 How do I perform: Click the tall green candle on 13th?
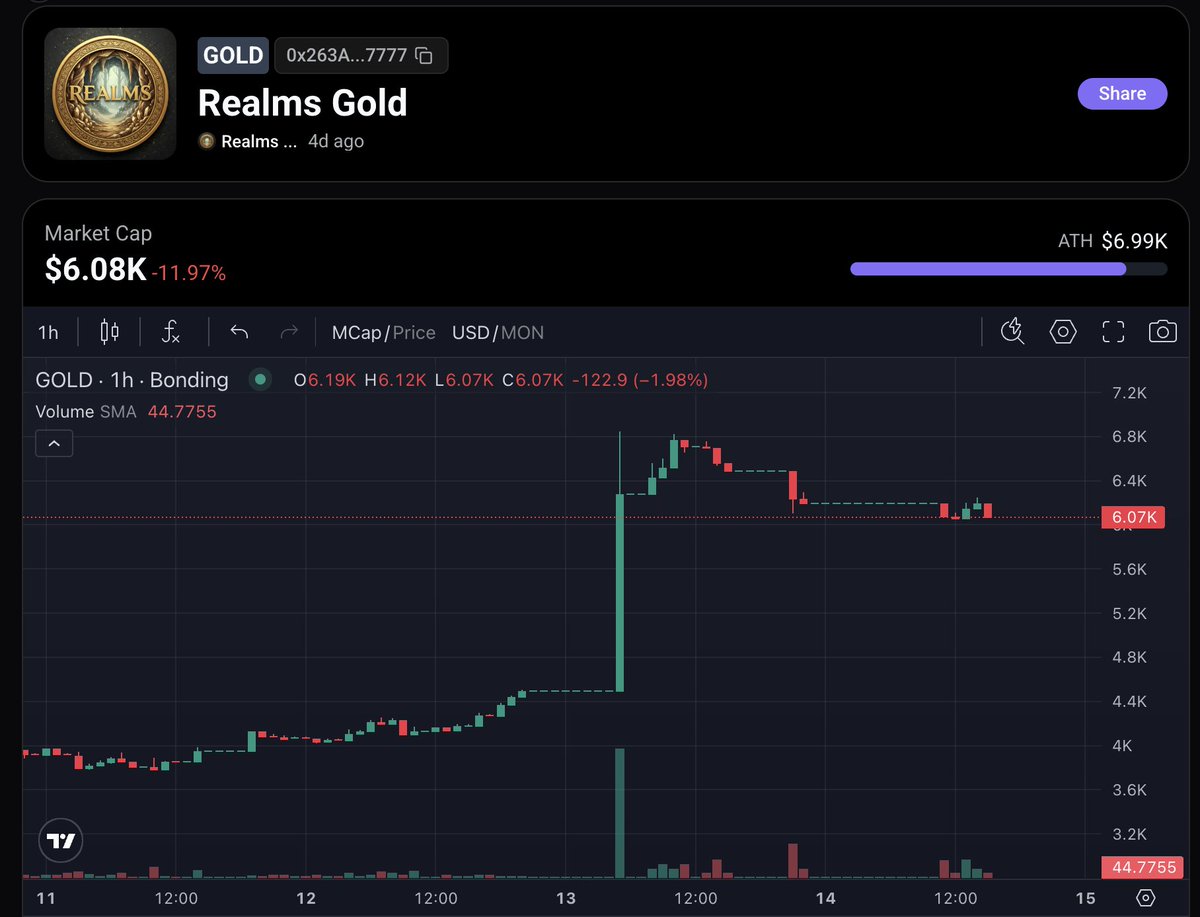(620, 592)
